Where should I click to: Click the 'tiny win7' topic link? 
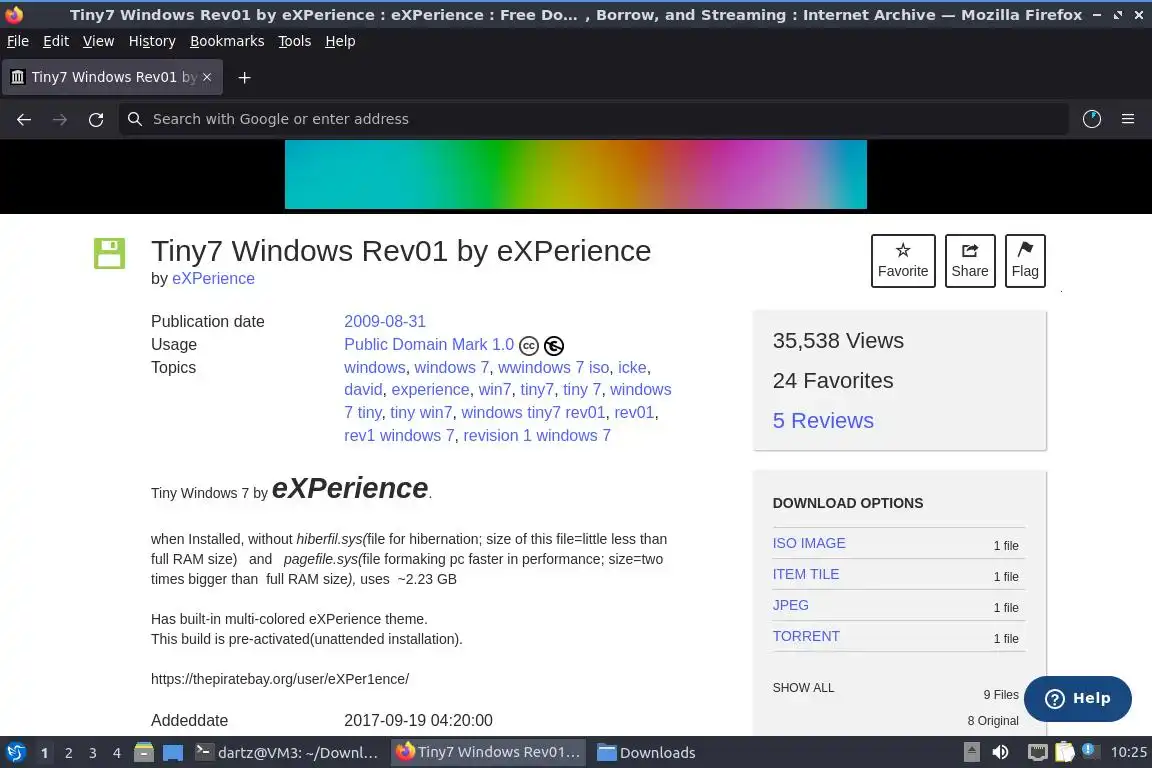pyautogui.click(x=421, y=412)
